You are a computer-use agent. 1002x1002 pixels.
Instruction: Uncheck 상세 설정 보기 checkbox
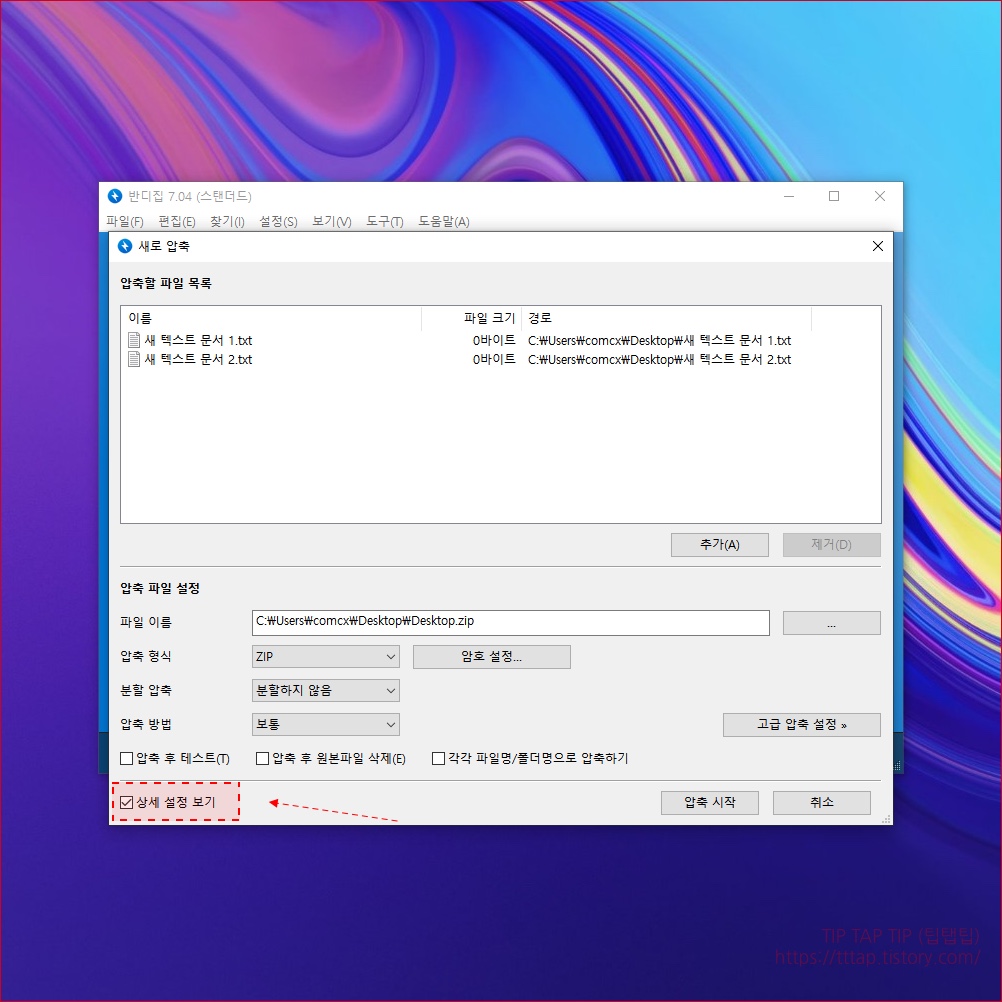(x=127, y=802)
